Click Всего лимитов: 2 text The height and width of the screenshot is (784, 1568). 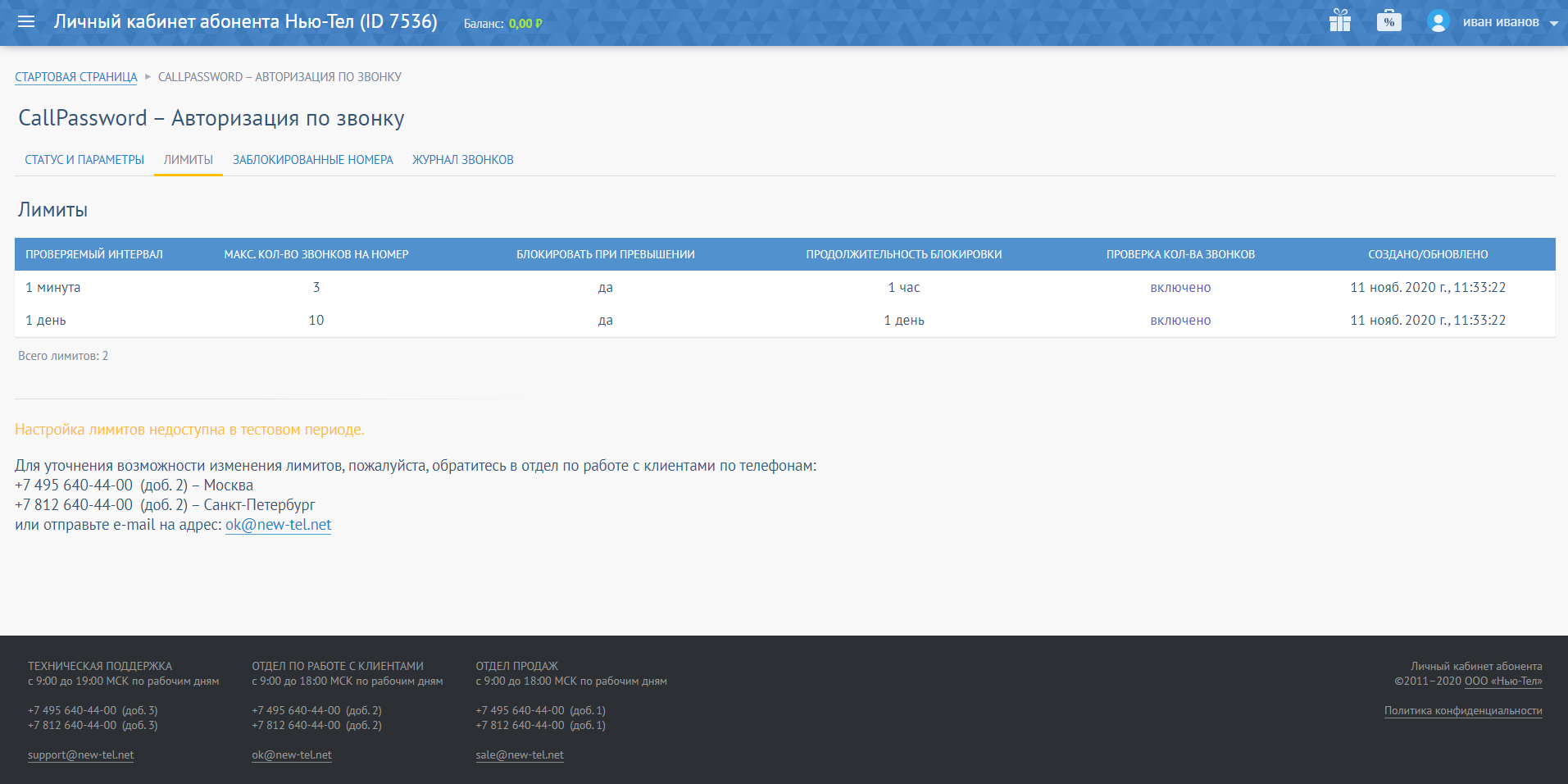point(63,356)
